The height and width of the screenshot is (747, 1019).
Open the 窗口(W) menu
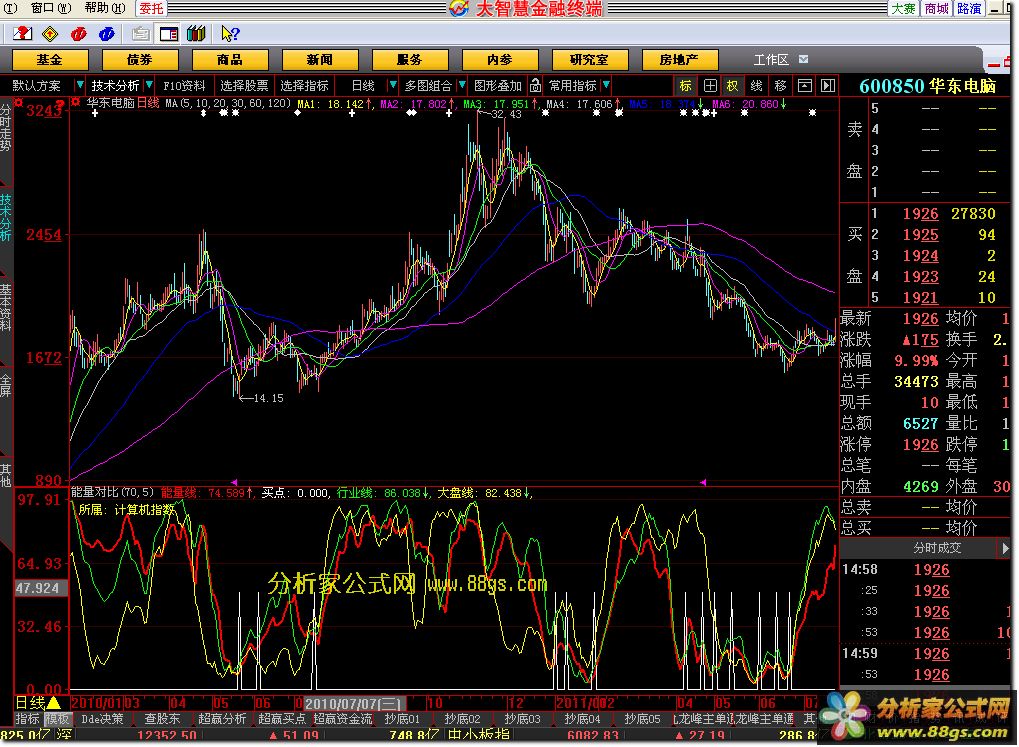[x=51, y=8]
